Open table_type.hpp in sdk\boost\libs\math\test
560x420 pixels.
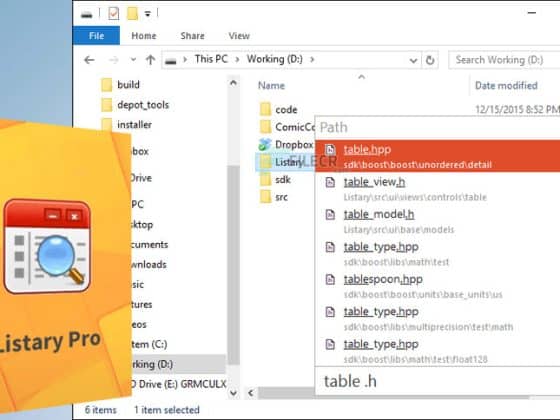click(x=438, y=254)
